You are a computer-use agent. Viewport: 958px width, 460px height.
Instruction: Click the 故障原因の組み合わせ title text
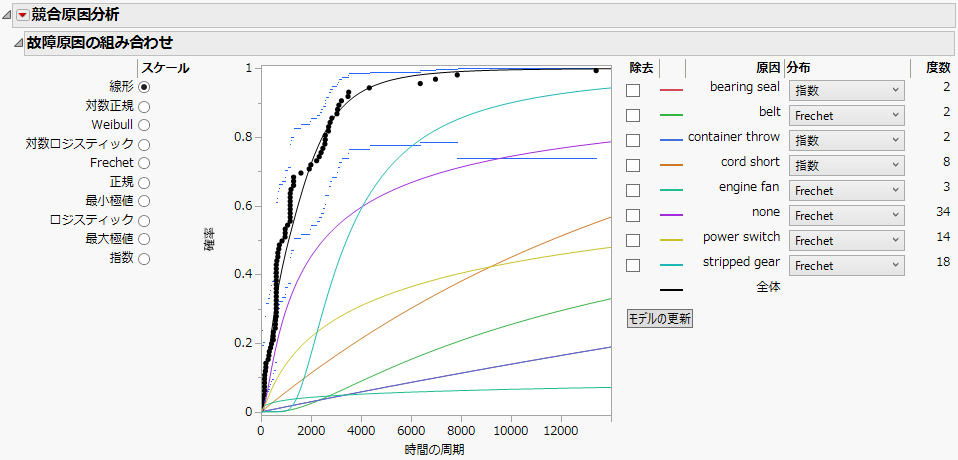(100, 43)
